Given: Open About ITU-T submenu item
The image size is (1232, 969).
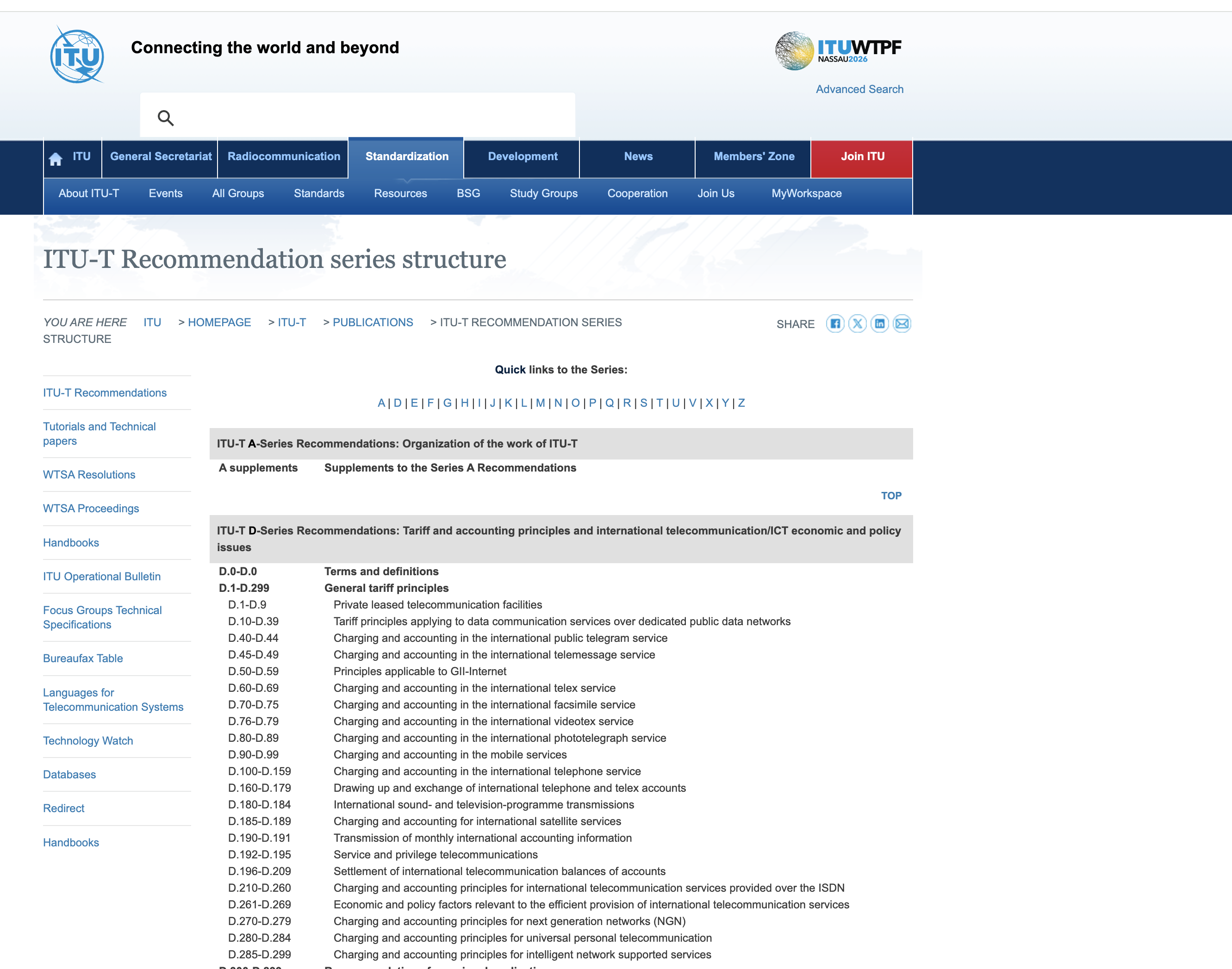Looking at the screenshot, I should click(89, 193).
